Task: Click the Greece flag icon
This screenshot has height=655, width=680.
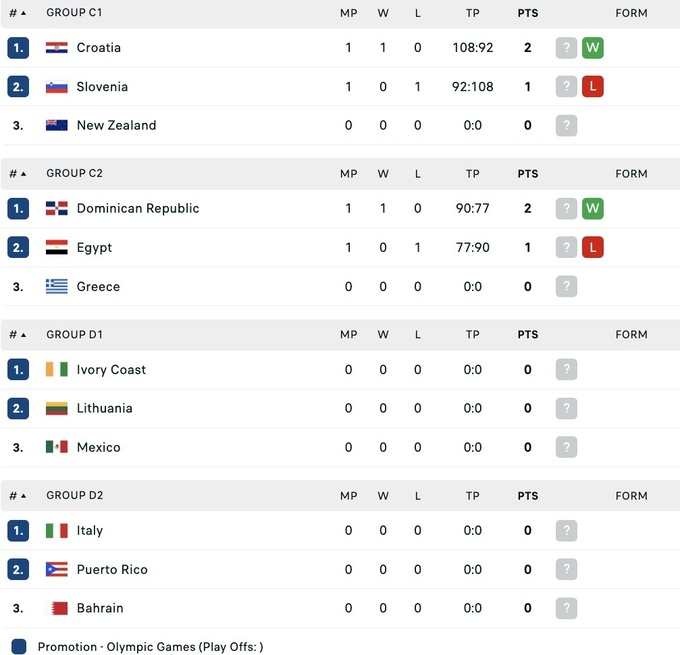Action: (57, 287)
